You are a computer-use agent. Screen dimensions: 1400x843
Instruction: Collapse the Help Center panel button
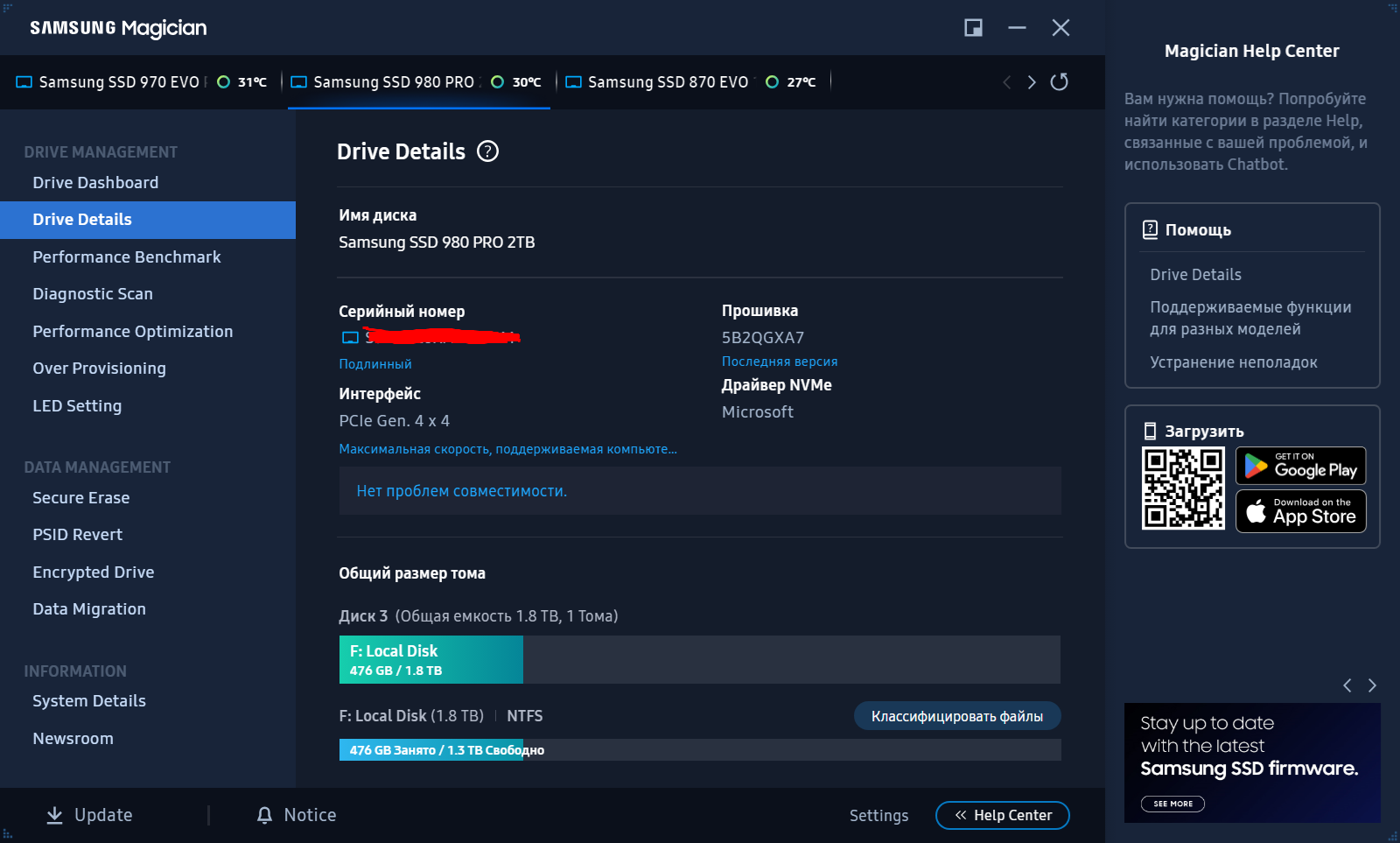pos(1003,815)
